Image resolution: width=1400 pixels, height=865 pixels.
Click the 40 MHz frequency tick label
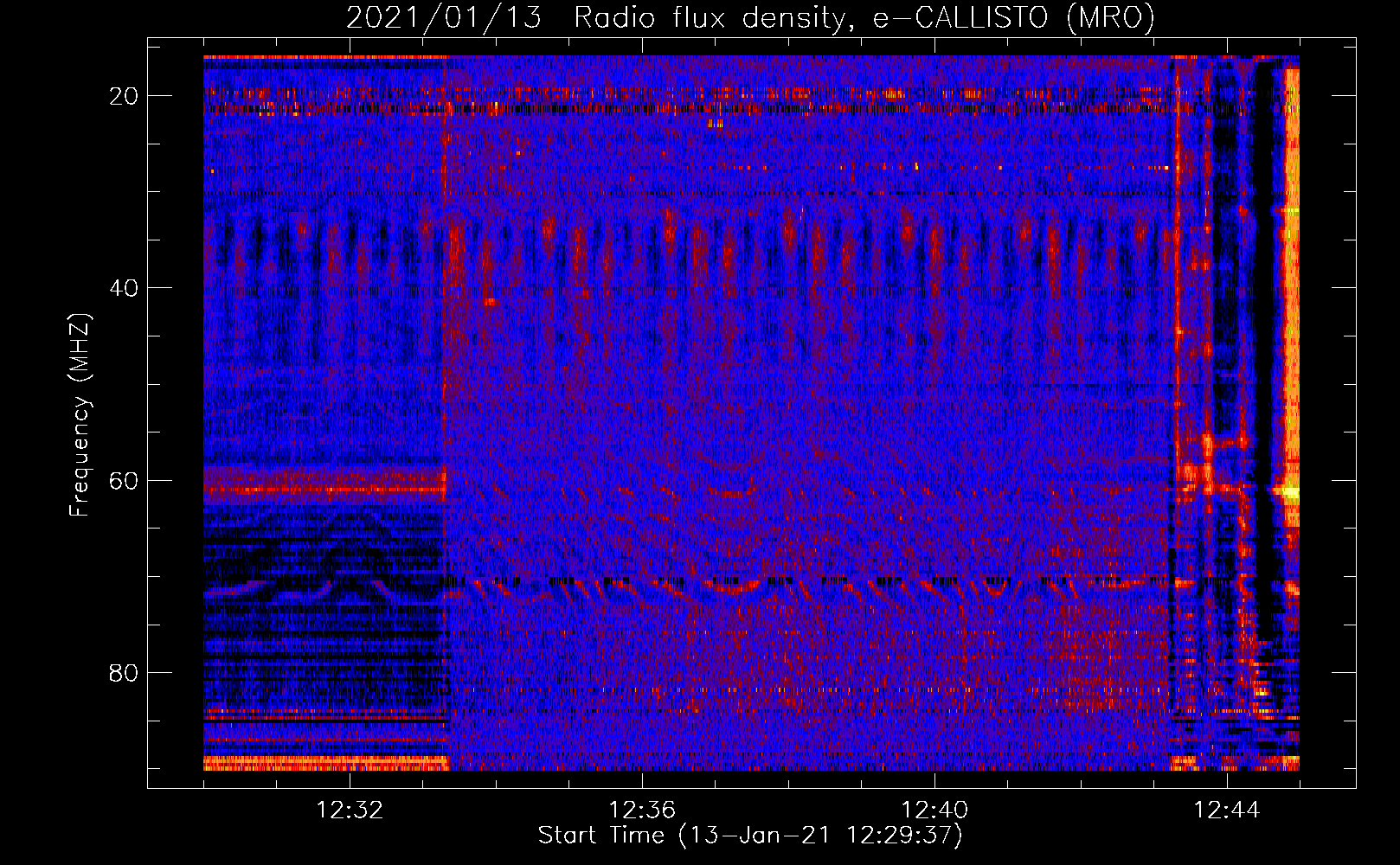click(124, 288)
